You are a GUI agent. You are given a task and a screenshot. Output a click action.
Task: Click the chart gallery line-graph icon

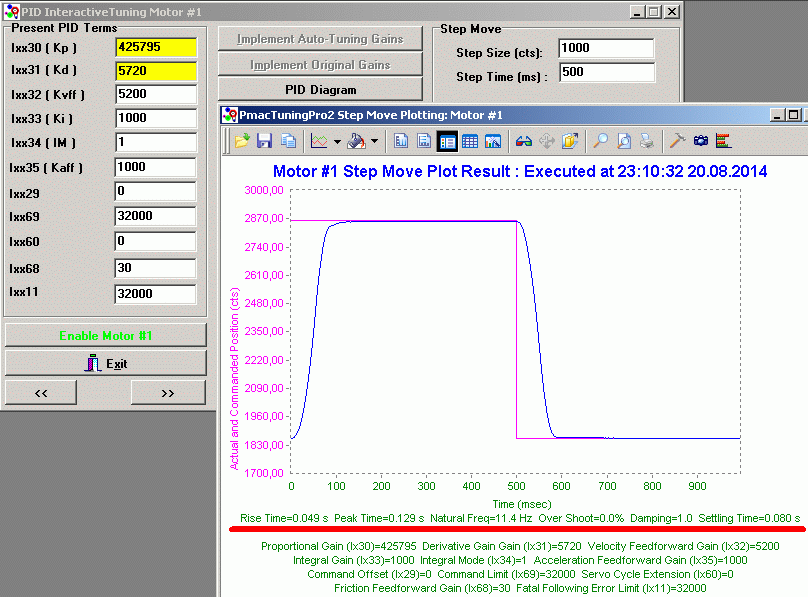(319, 141)
